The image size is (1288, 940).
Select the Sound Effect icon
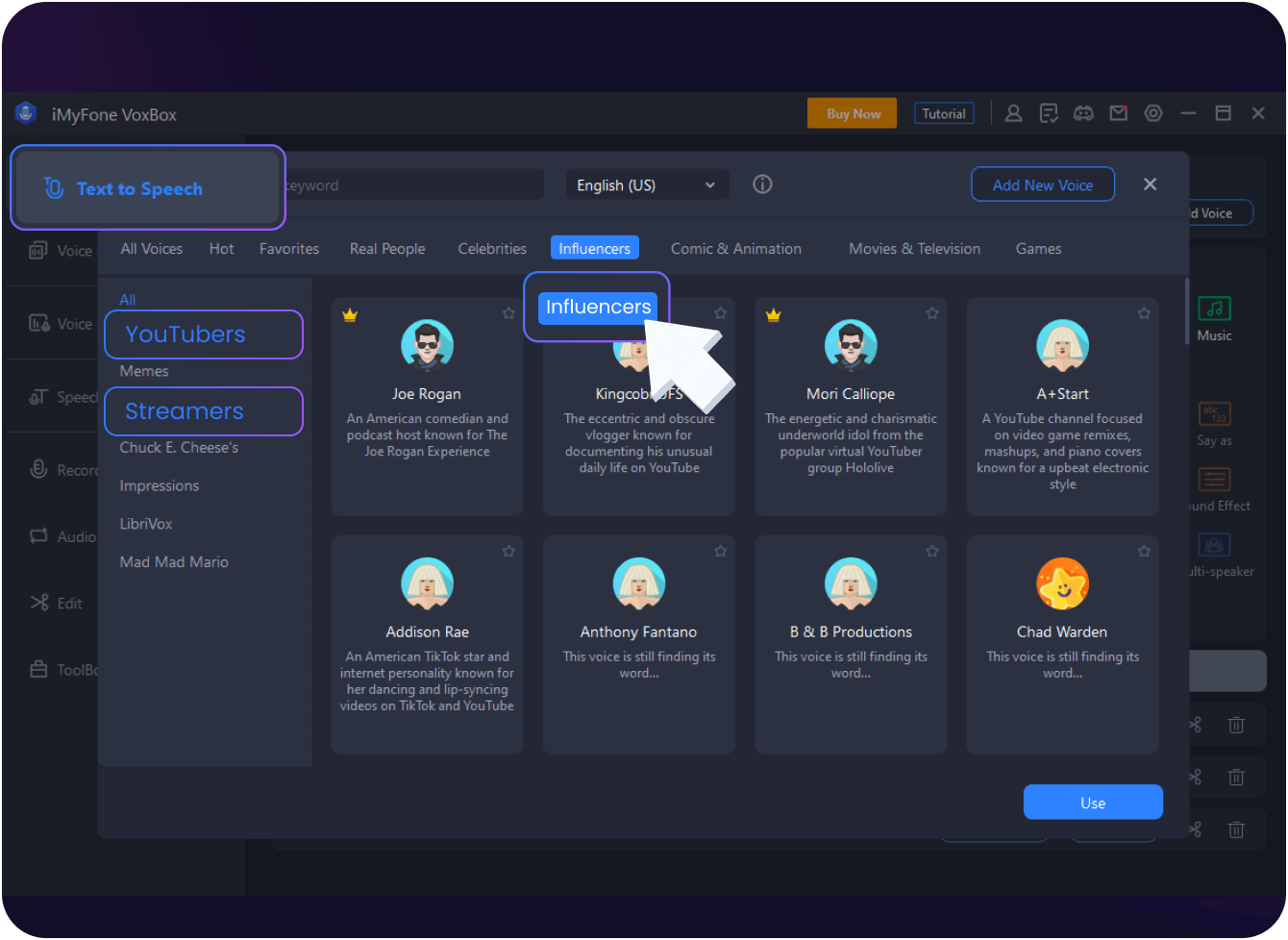tap(1215, 480)
